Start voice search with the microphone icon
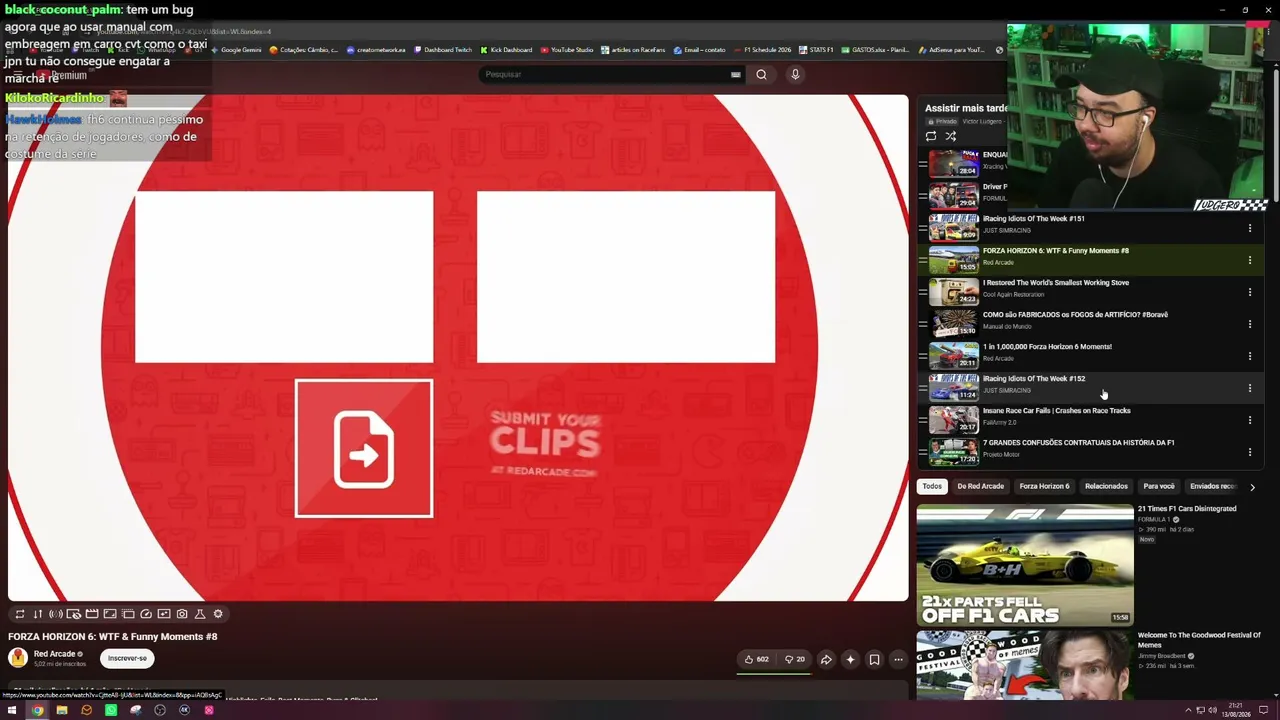Screen dimensions: 1280x720 [795, 74]
